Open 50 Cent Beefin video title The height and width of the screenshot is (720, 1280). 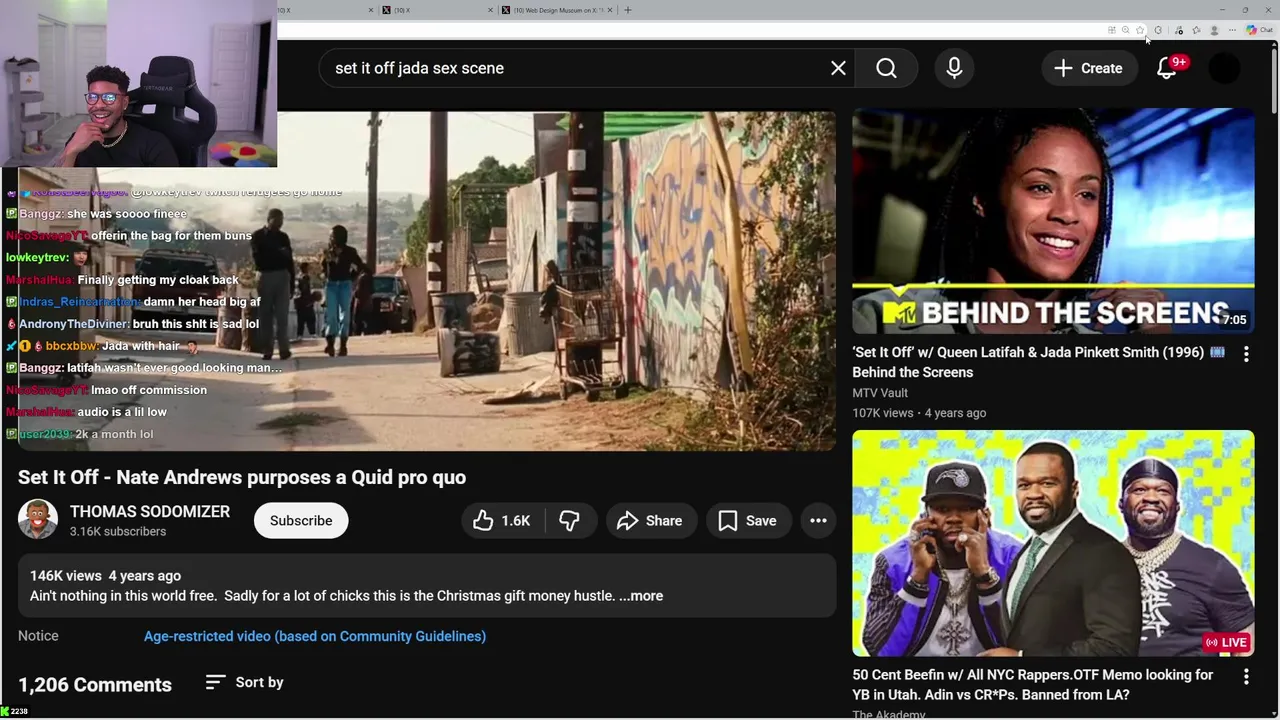(x=1033, y=685)
